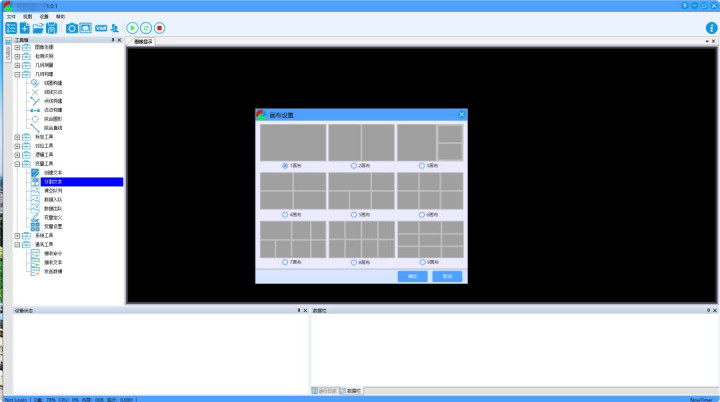
Task: Select the highlighted split text tree item
Action: [x=81, y=182]
